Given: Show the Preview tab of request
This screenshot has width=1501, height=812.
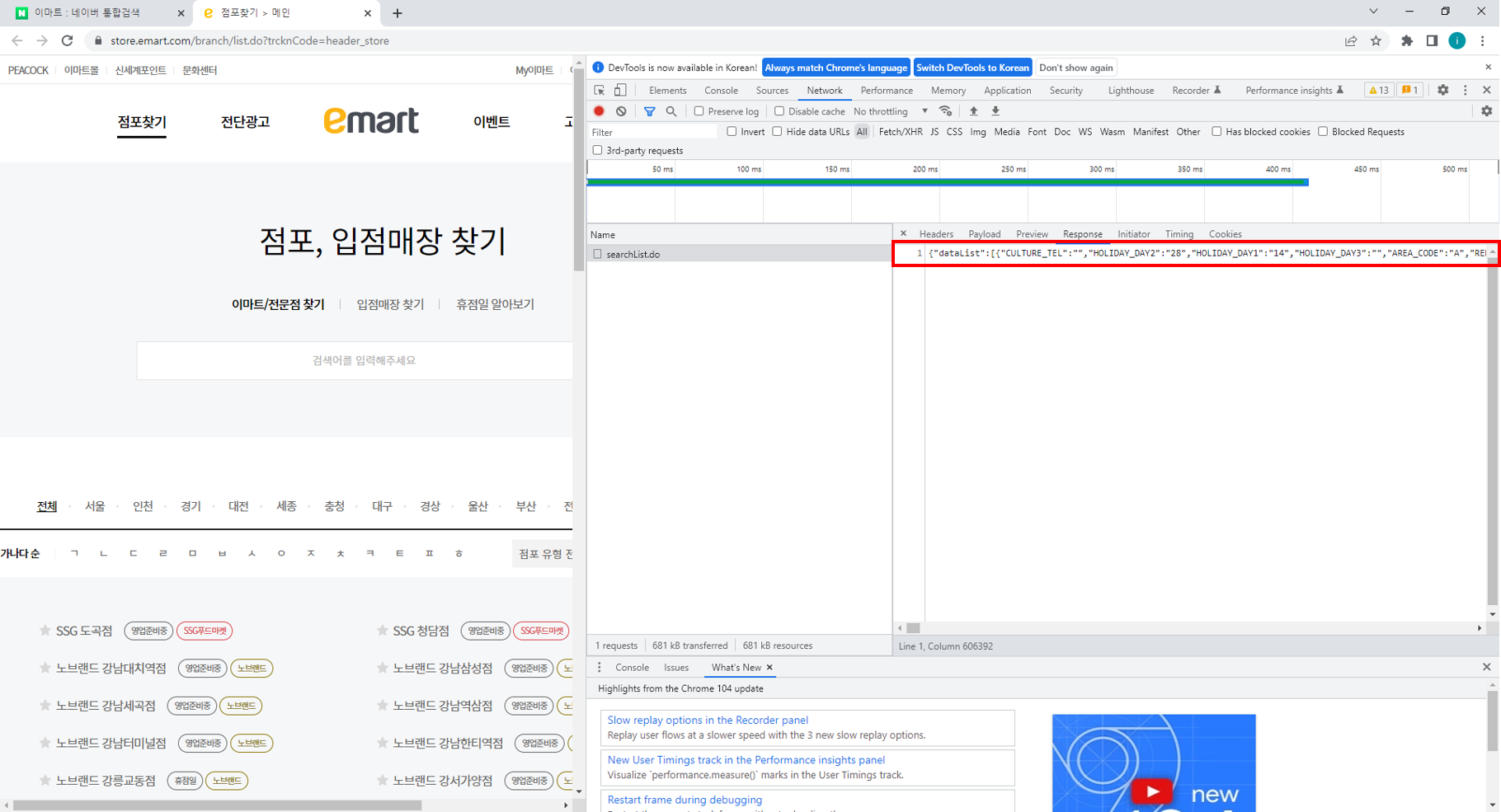Looking at the screenshot, I should coord(1032,234).
